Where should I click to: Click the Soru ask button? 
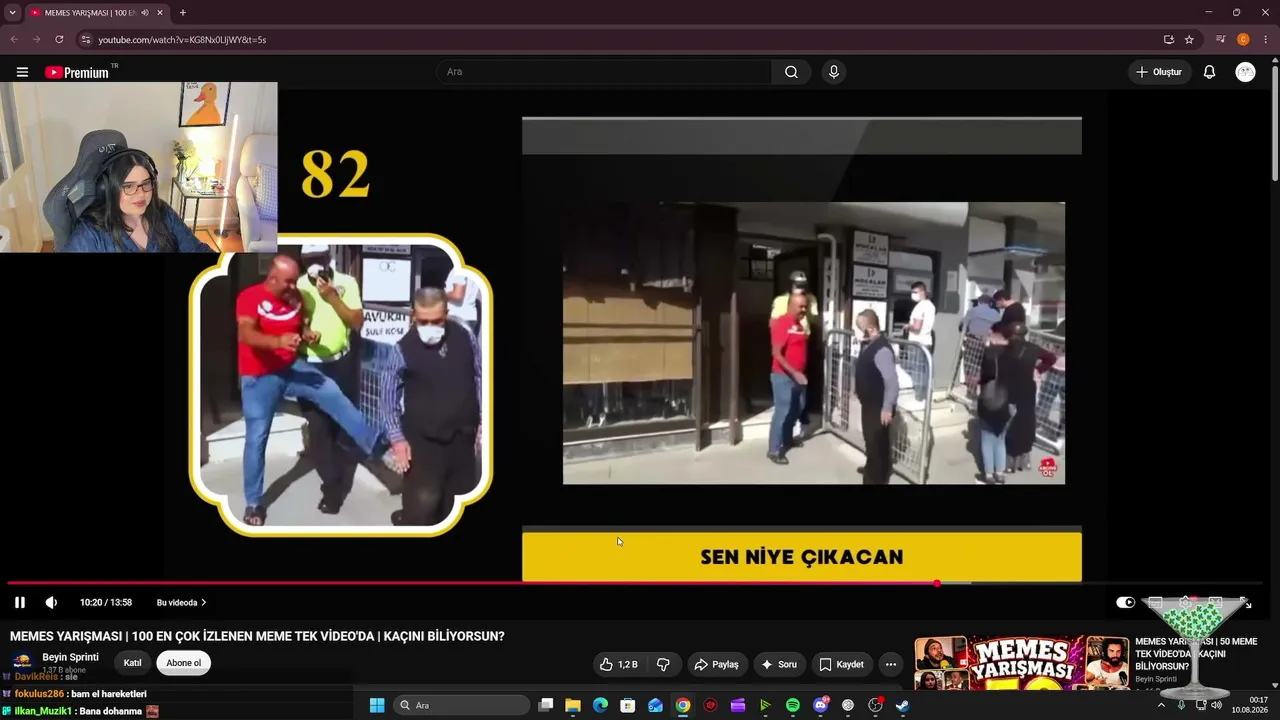pyautogui.click(x=779, y=664)
